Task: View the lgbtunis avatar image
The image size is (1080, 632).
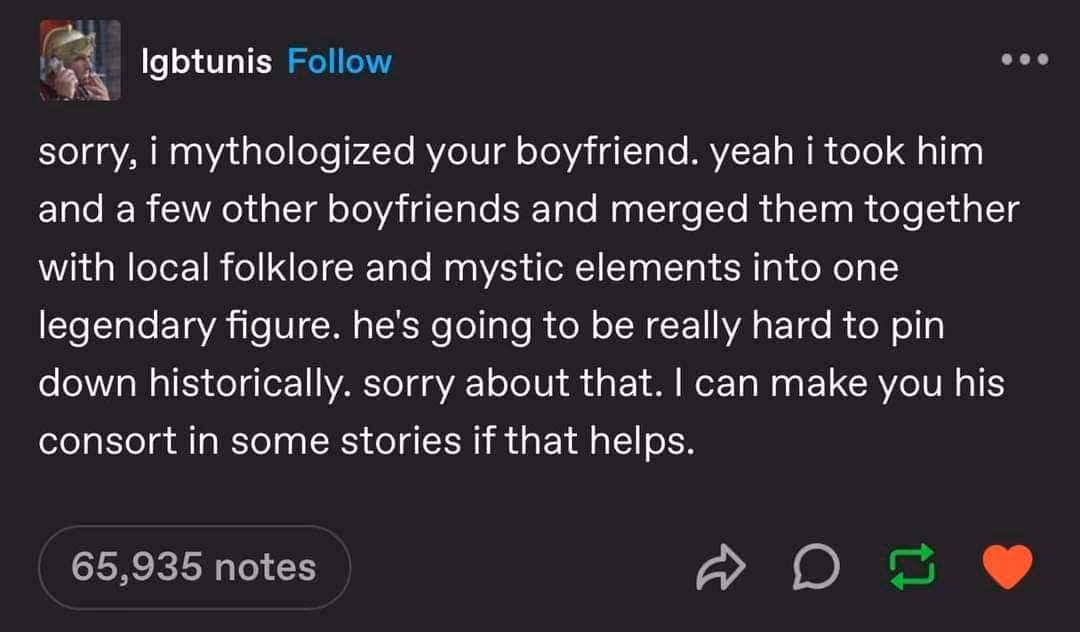Action: click(x=81, y=61)
